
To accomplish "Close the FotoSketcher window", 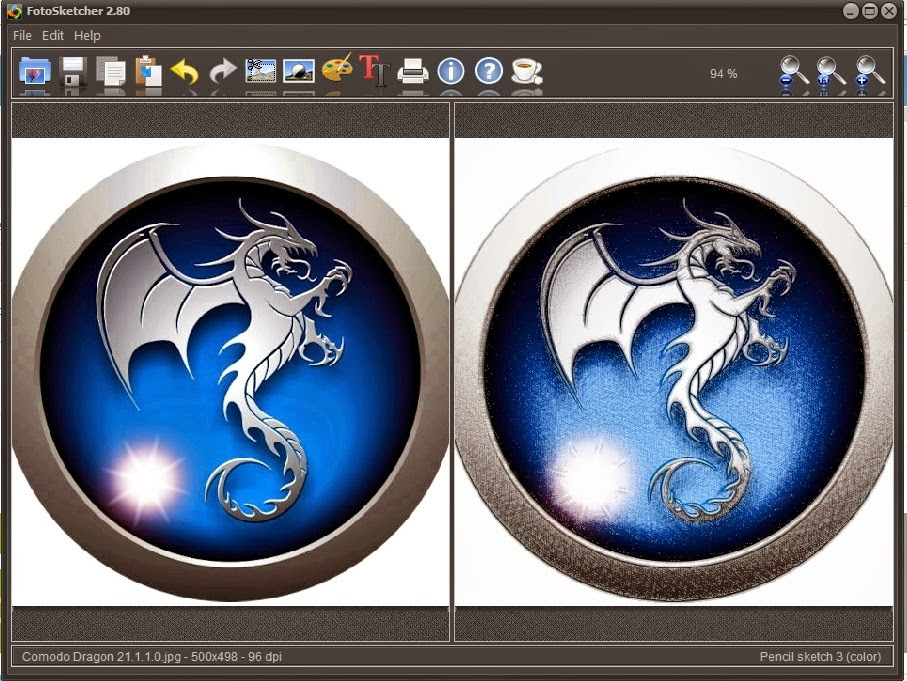I will tap(889, 11).
